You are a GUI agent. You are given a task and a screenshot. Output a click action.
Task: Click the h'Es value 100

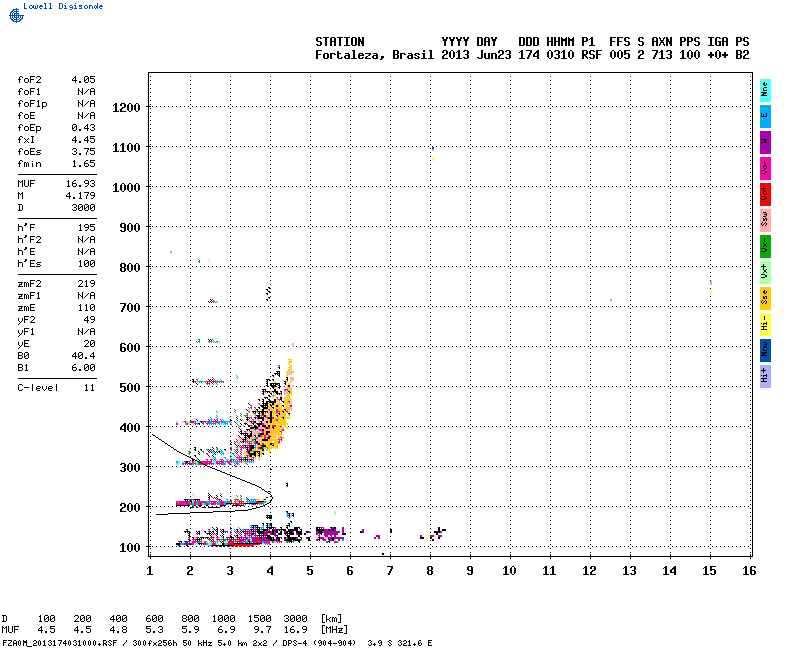[87, 264]
